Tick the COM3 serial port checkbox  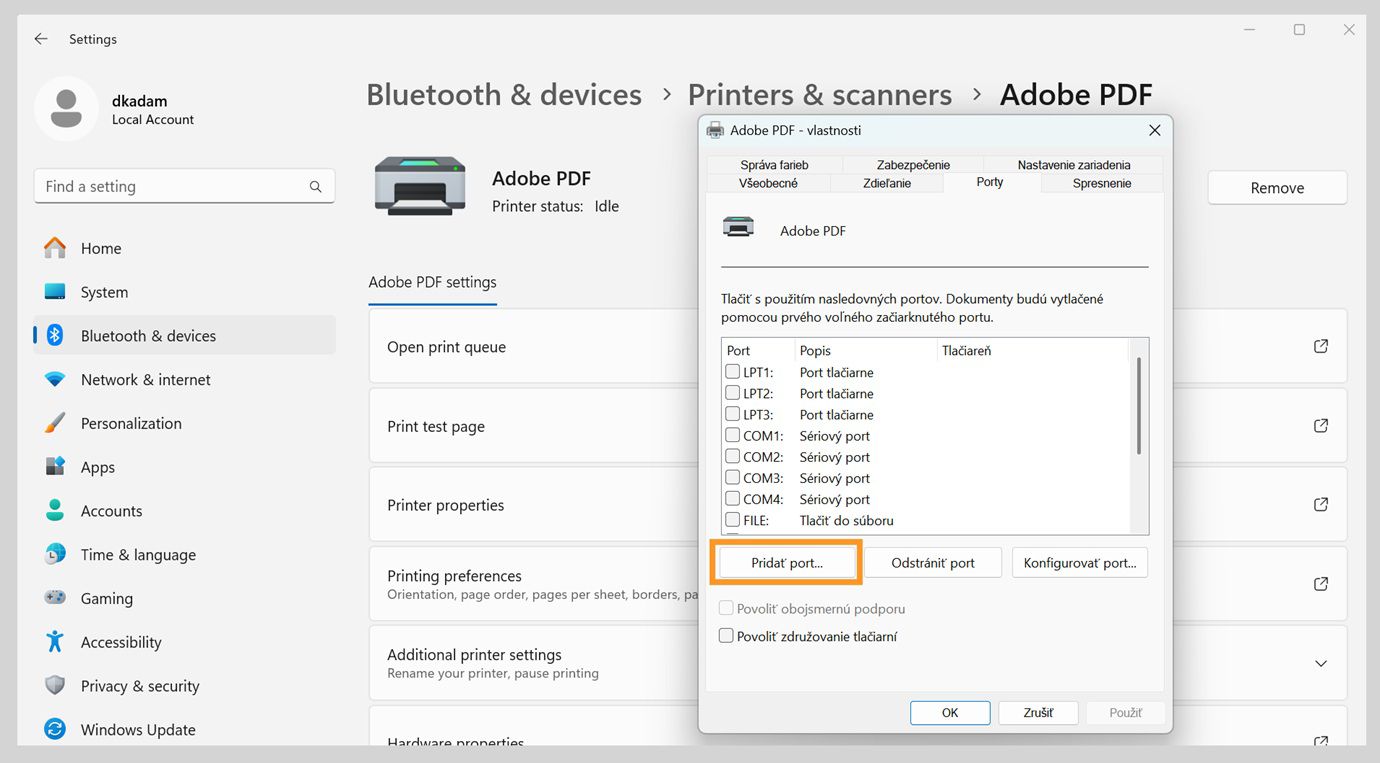[733, 478]
